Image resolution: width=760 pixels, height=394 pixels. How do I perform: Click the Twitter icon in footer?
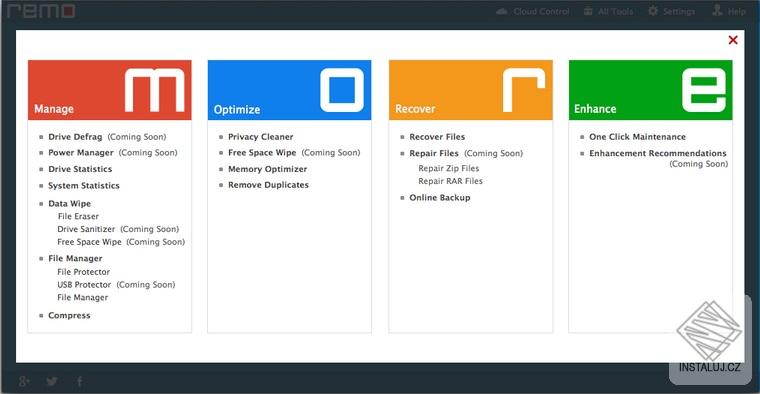(x=52, y=381)
